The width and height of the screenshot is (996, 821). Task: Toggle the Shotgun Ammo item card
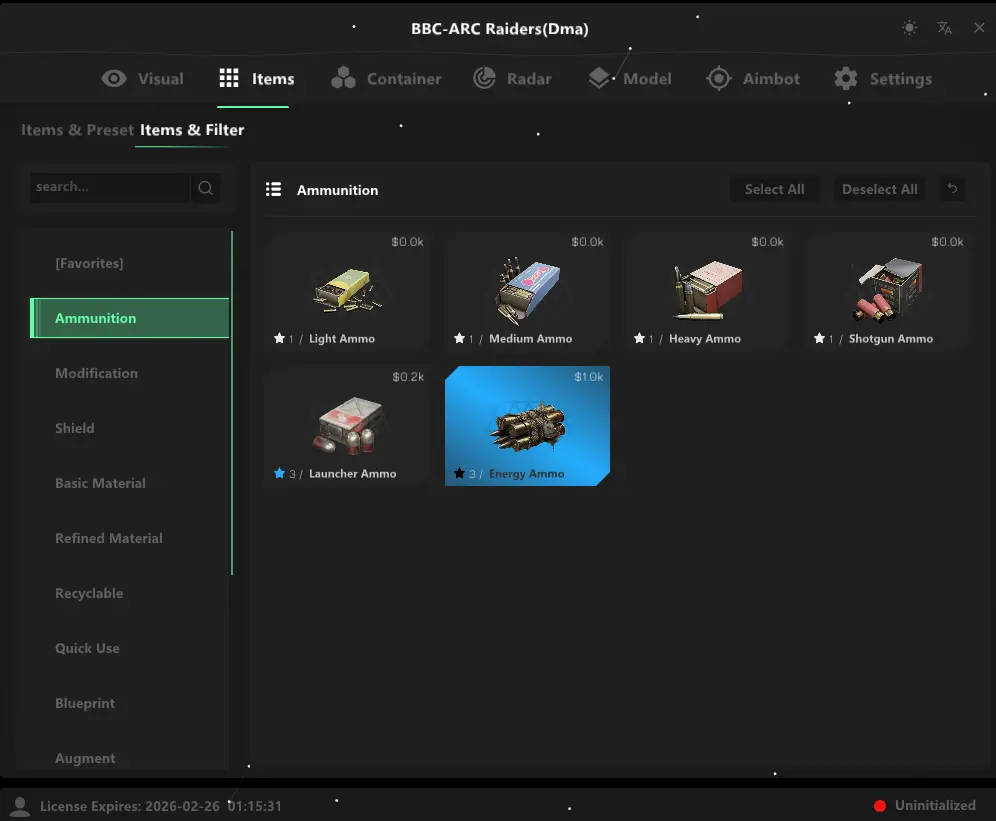coord(887,291)
